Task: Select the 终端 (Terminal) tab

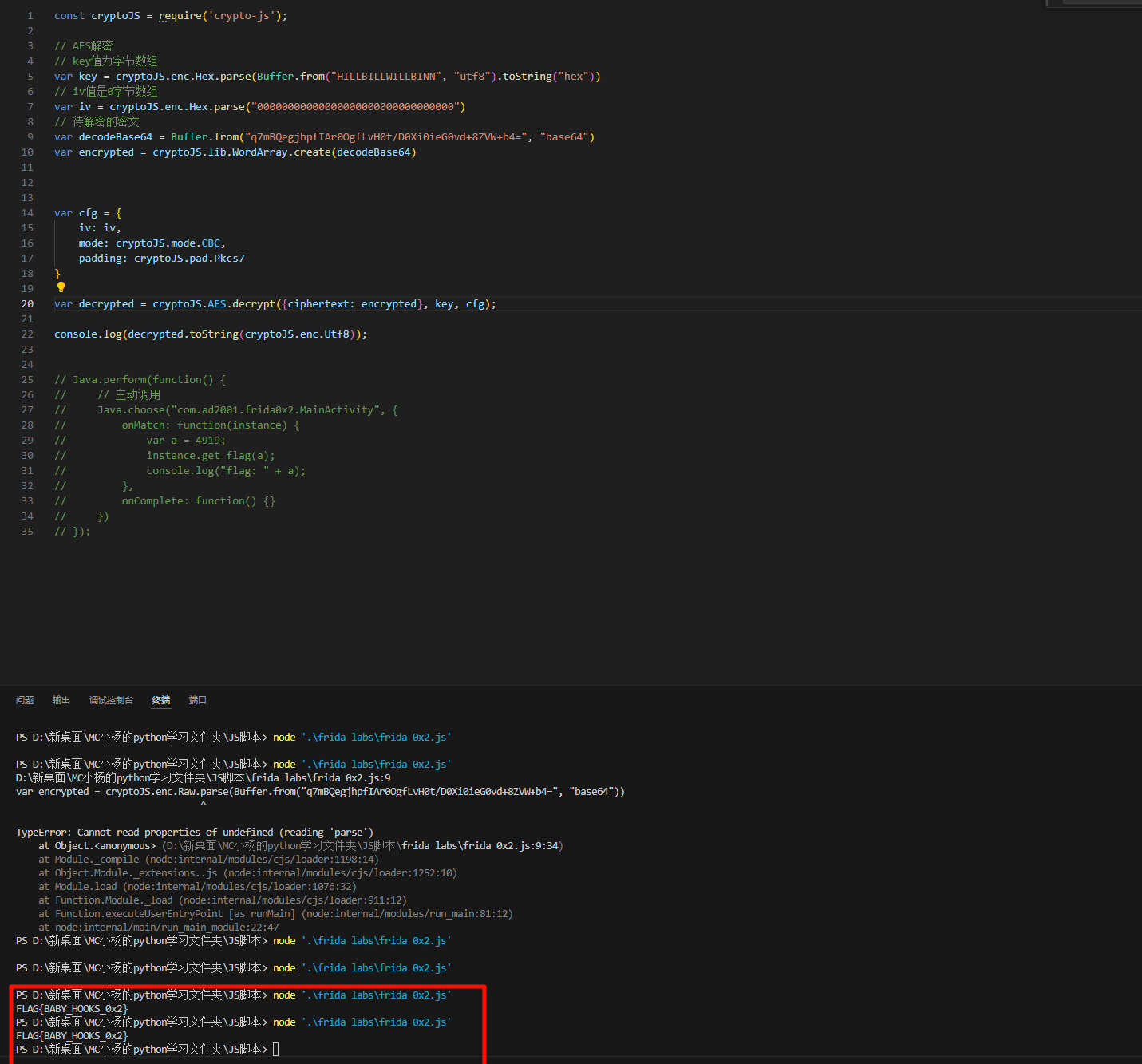Action: [x=161, y=700]
